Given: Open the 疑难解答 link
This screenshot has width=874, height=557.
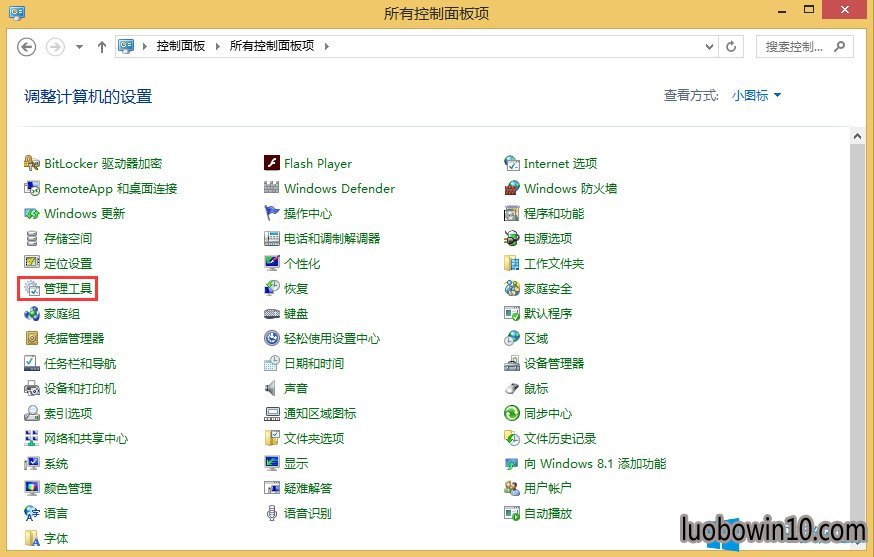Looking at the screenshot, I should click(308, 488).
